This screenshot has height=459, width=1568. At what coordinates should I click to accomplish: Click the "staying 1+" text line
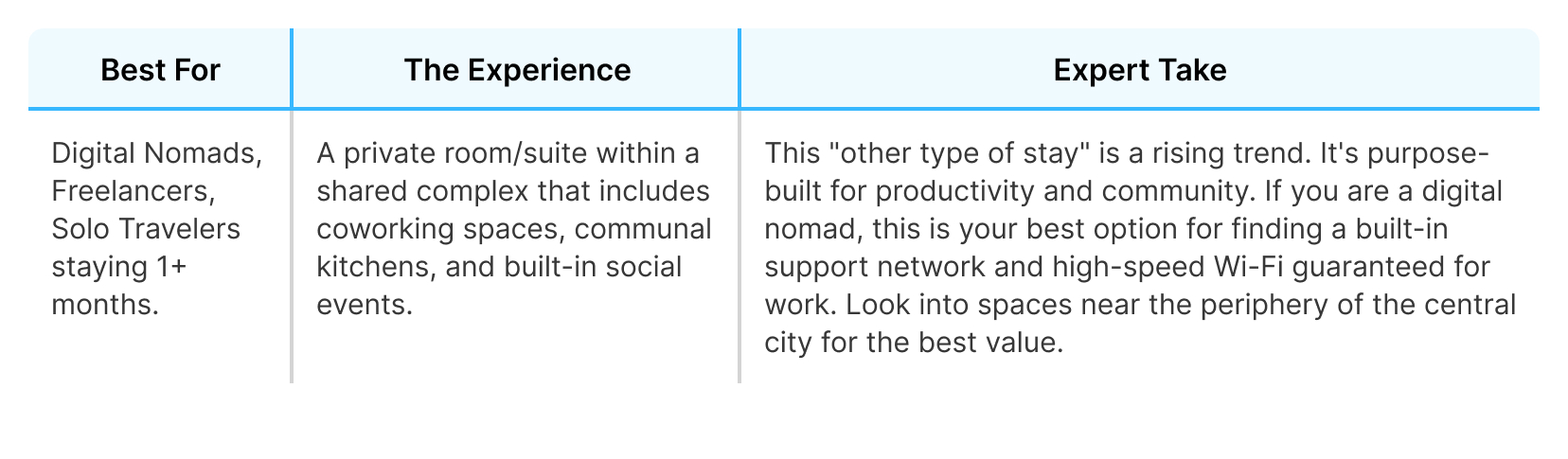pos(119,267)
